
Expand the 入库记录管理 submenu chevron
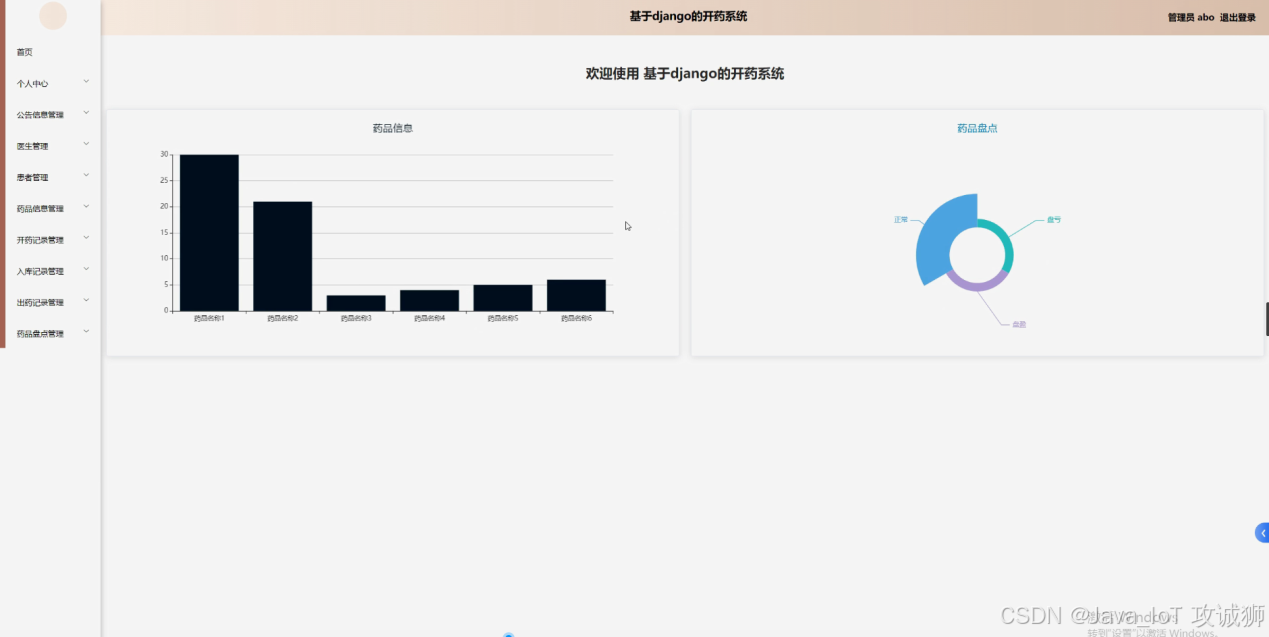click(86, 269)
